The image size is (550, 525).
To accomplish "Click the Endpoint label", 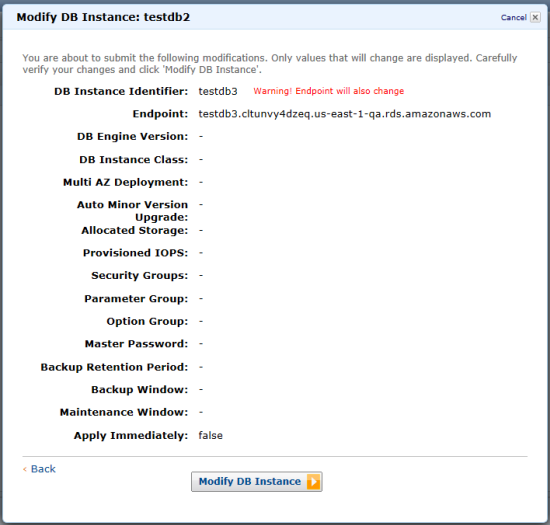I will (x=160, y=114).
